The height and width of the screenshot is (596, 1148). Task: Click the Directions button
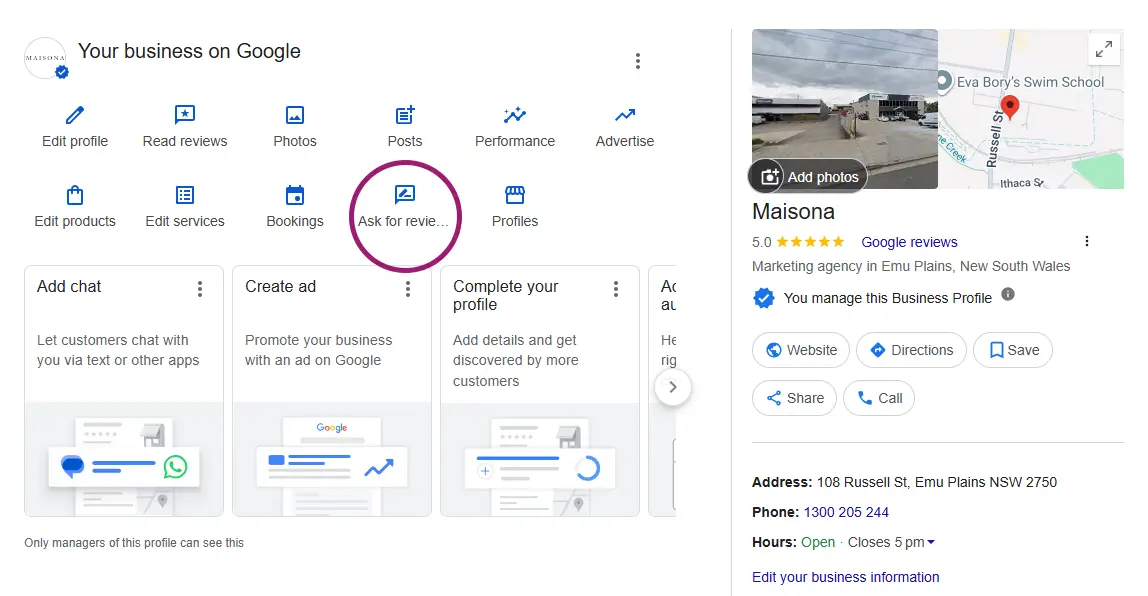click(912, 350)
